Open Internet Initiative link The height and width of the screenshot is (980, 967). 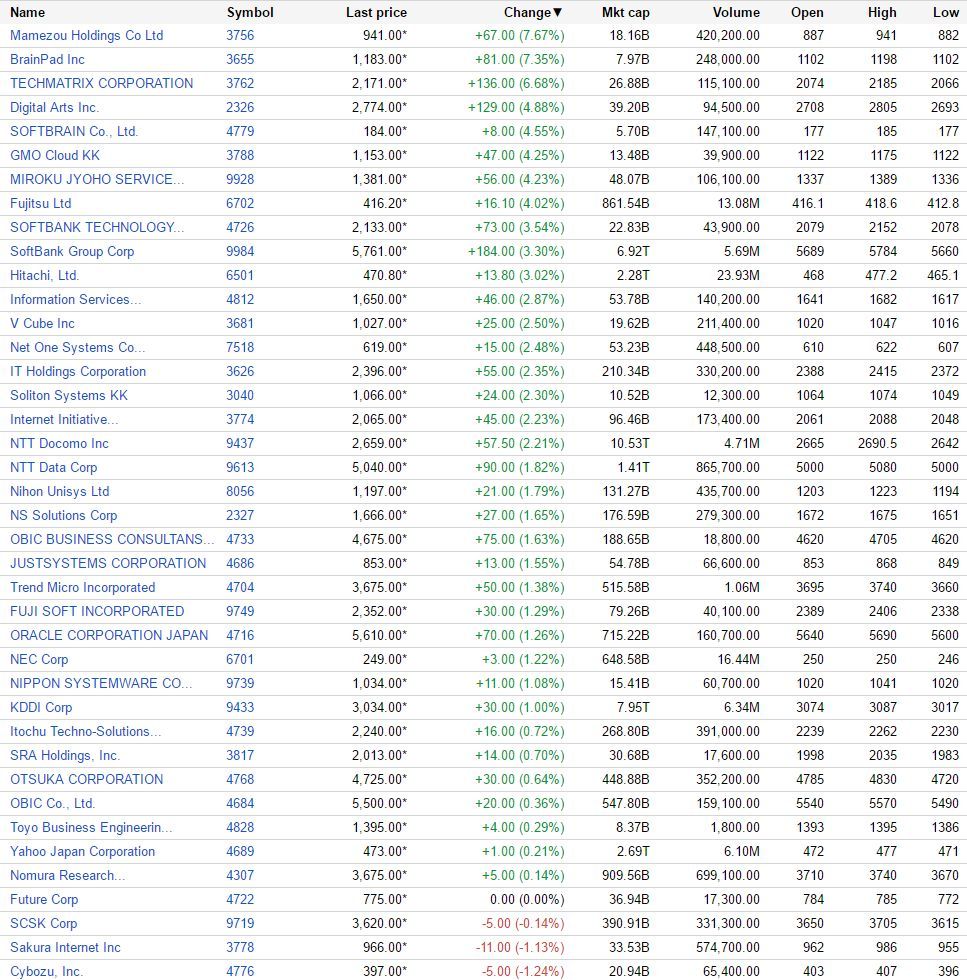coord(64,419)
